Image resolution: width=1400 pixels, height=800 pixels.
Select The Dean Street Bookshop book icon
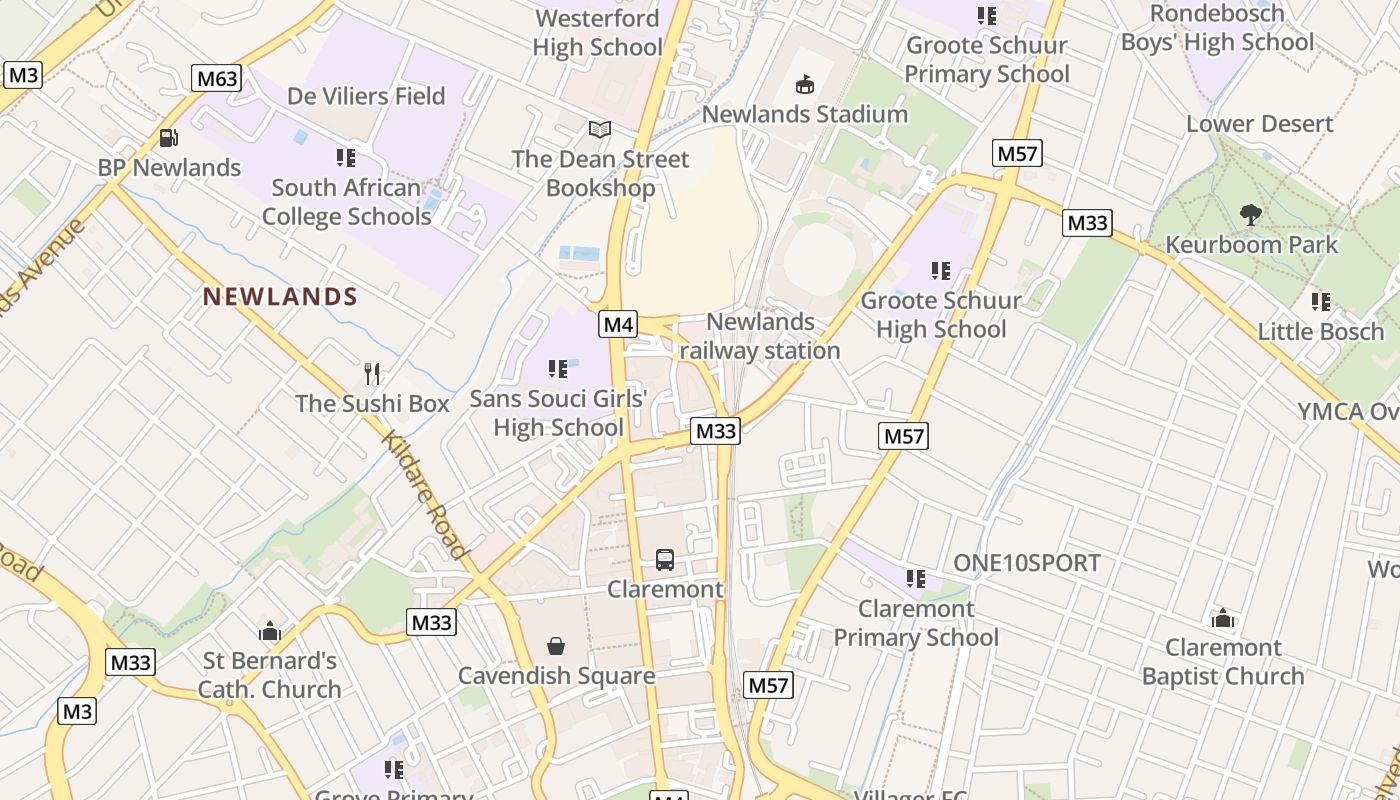tap(600, 130)
